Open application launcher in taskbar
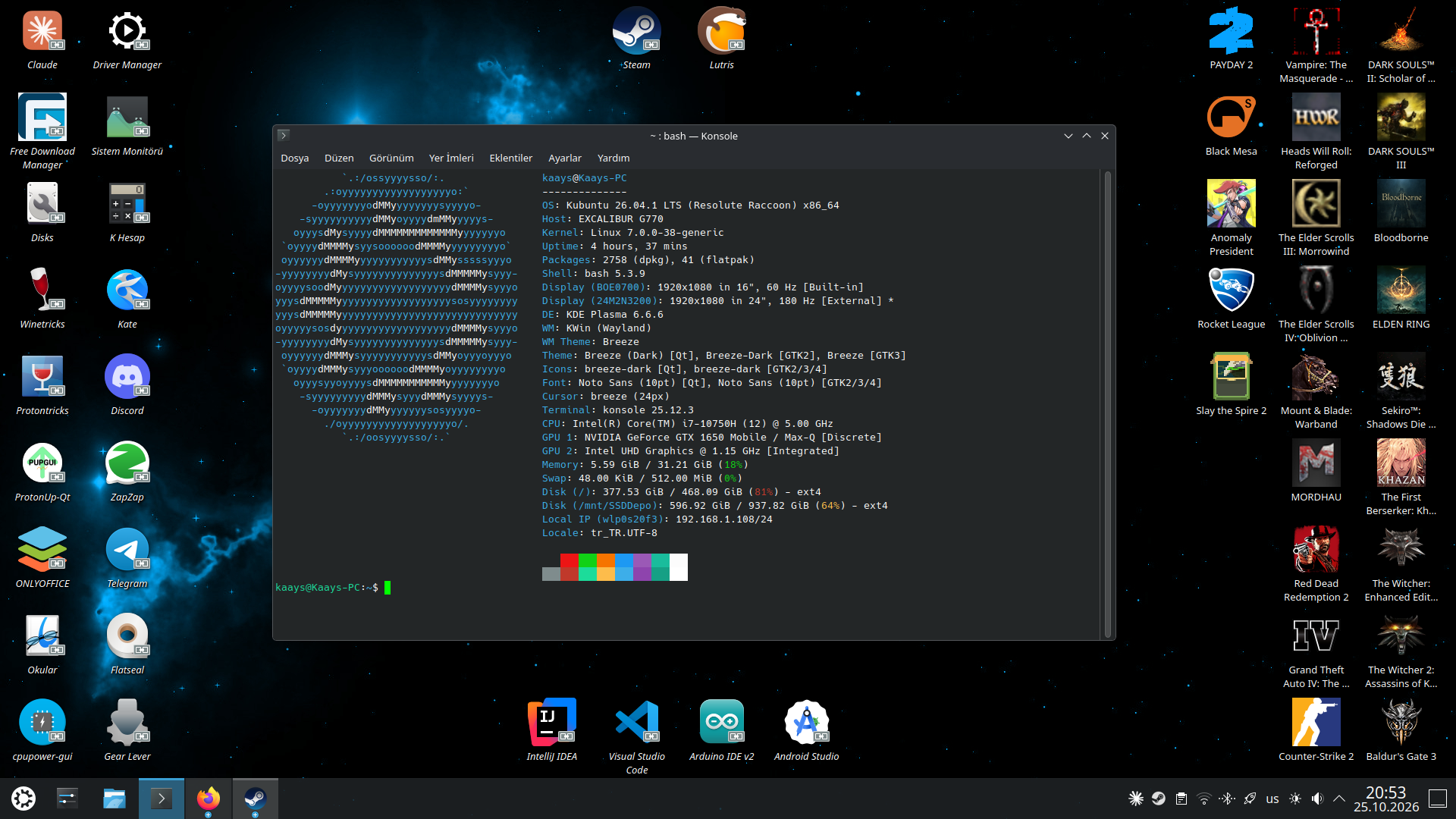Image resolution: width=1456 pixels, height=819 pixels. (x=24, y=799)
